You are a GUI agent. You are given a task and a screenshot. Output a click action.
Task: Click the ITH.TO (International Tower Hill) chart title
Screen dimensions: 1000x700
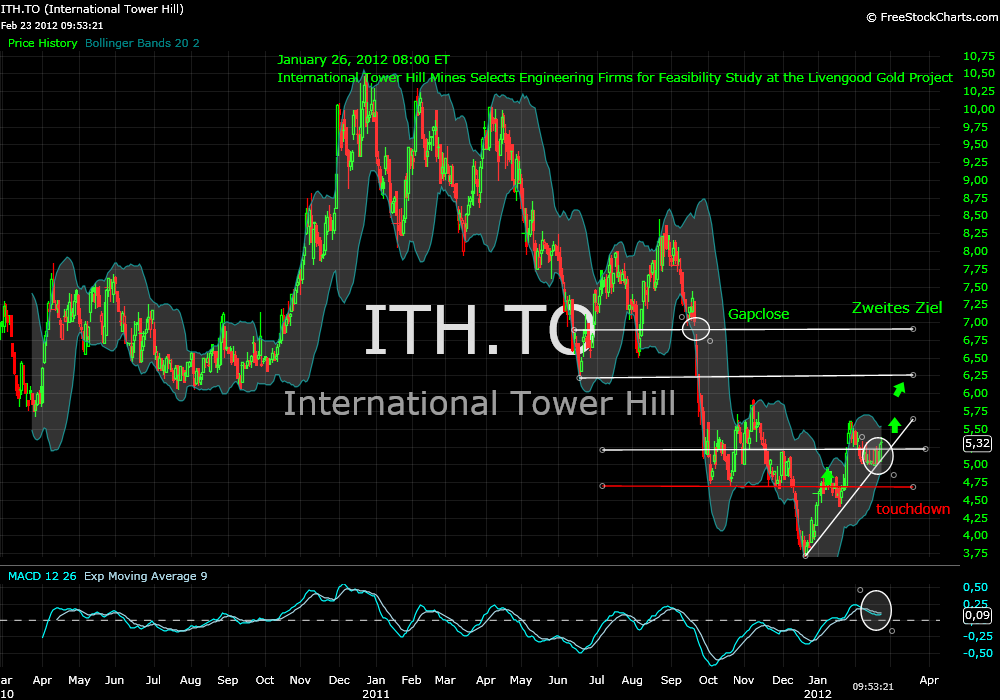(x=92, y=9)
